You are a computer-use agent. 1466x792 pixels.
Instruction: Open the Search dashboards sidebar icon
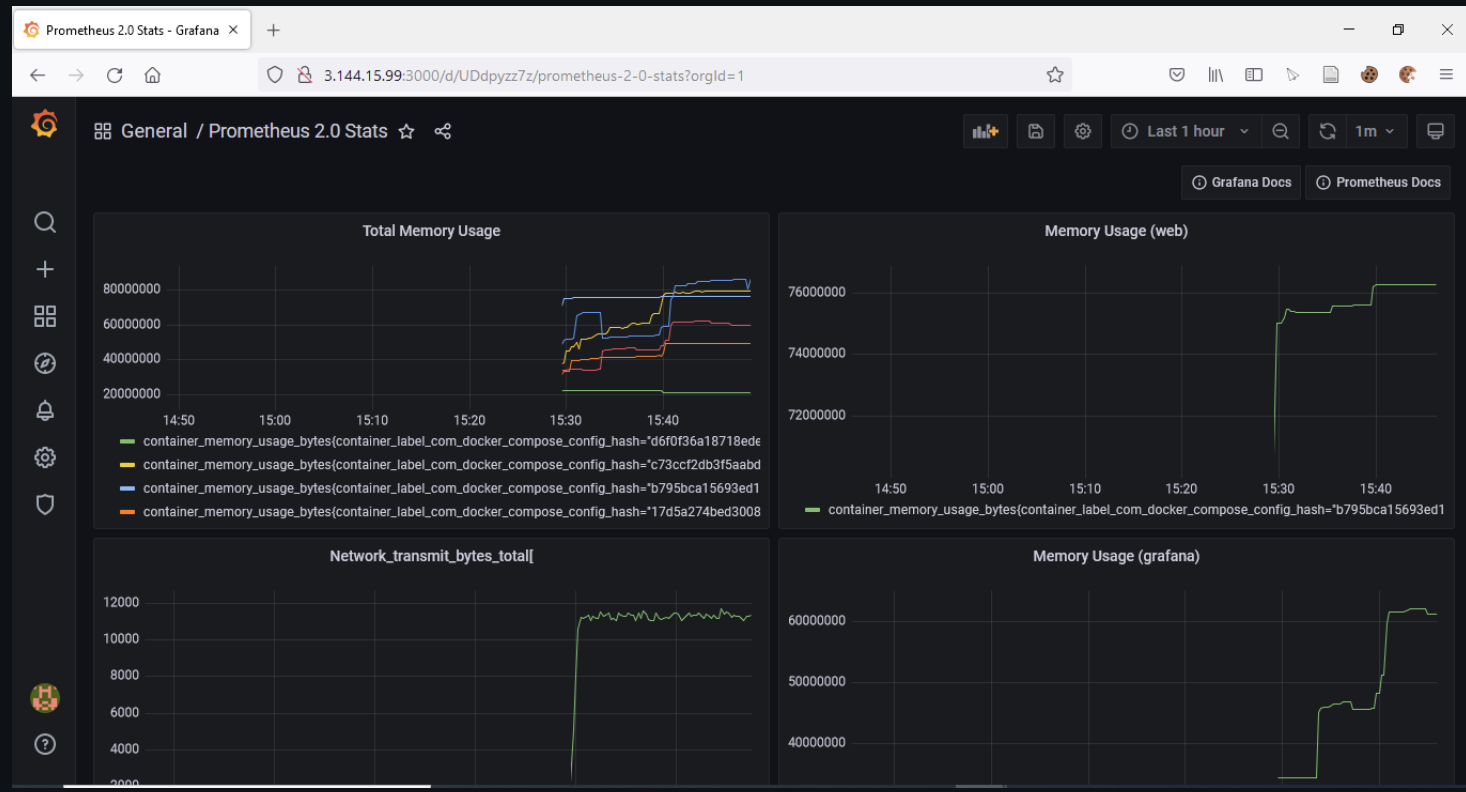coord(45,222)
